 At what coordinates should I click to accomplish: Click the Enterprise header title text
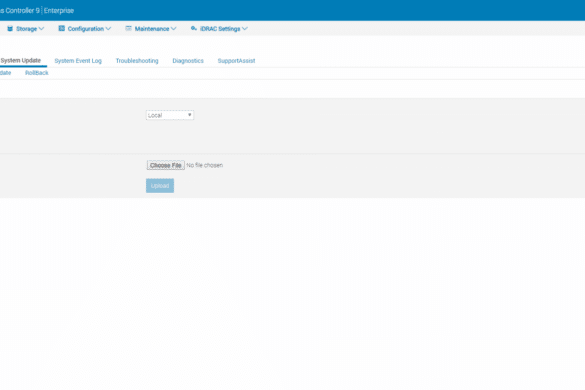59,10
